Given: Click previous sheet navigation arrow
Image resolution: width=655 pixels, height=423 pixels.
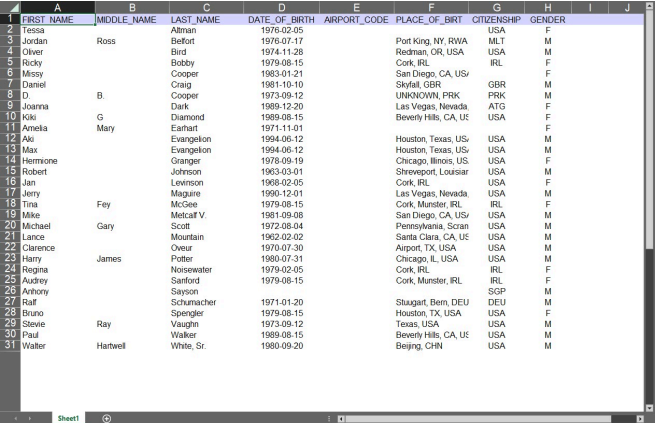Looking at the screenshot, I should pos(16,418).
